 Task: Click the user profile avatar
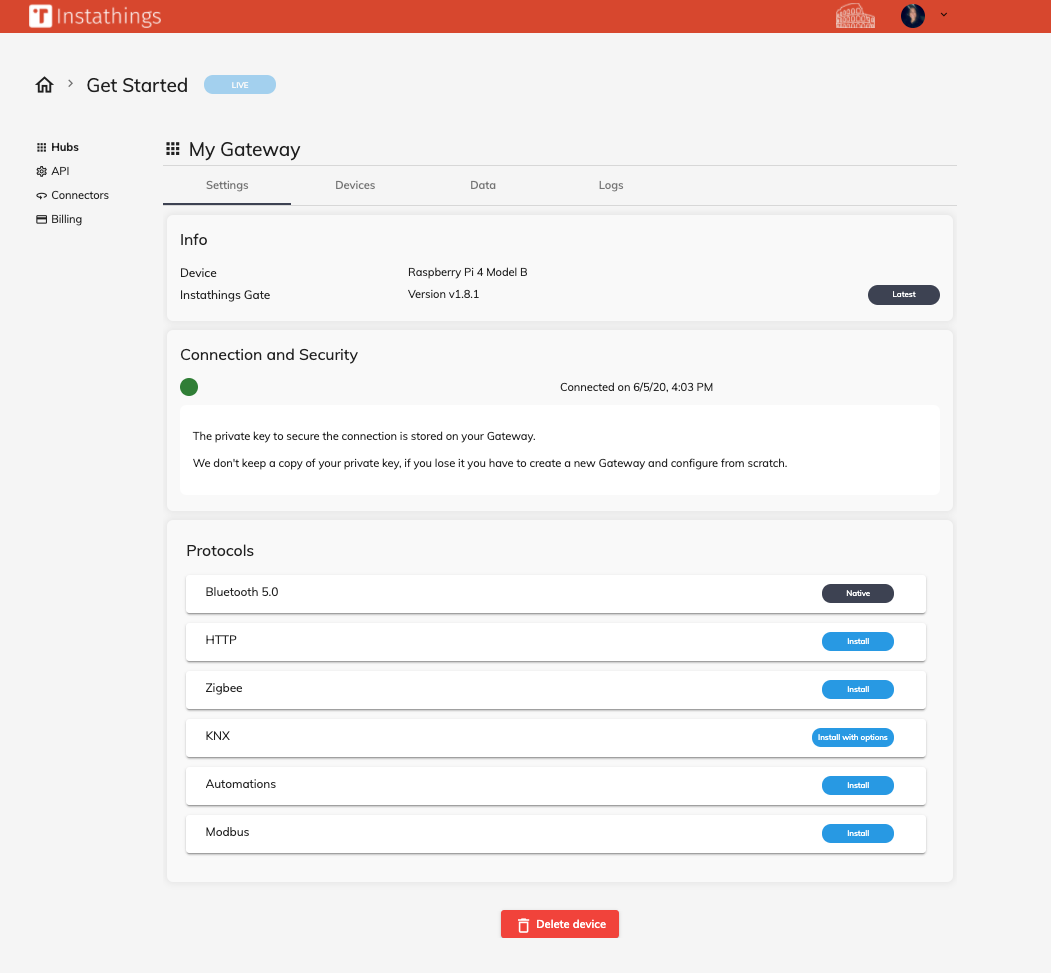click(912, 15)
